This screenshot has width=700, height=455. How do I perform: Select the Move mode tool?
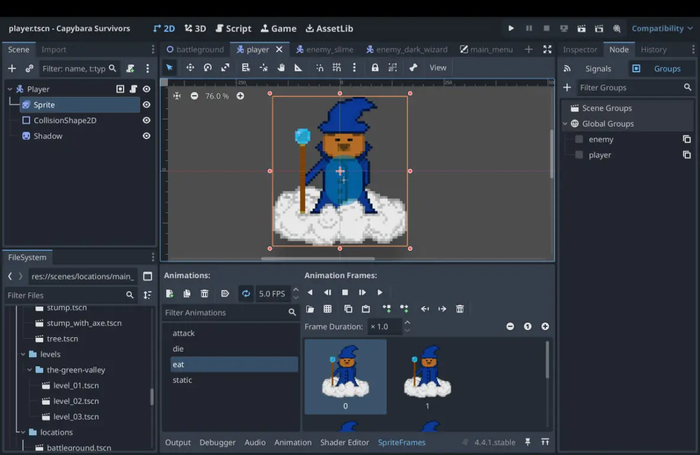click(190, 67)
